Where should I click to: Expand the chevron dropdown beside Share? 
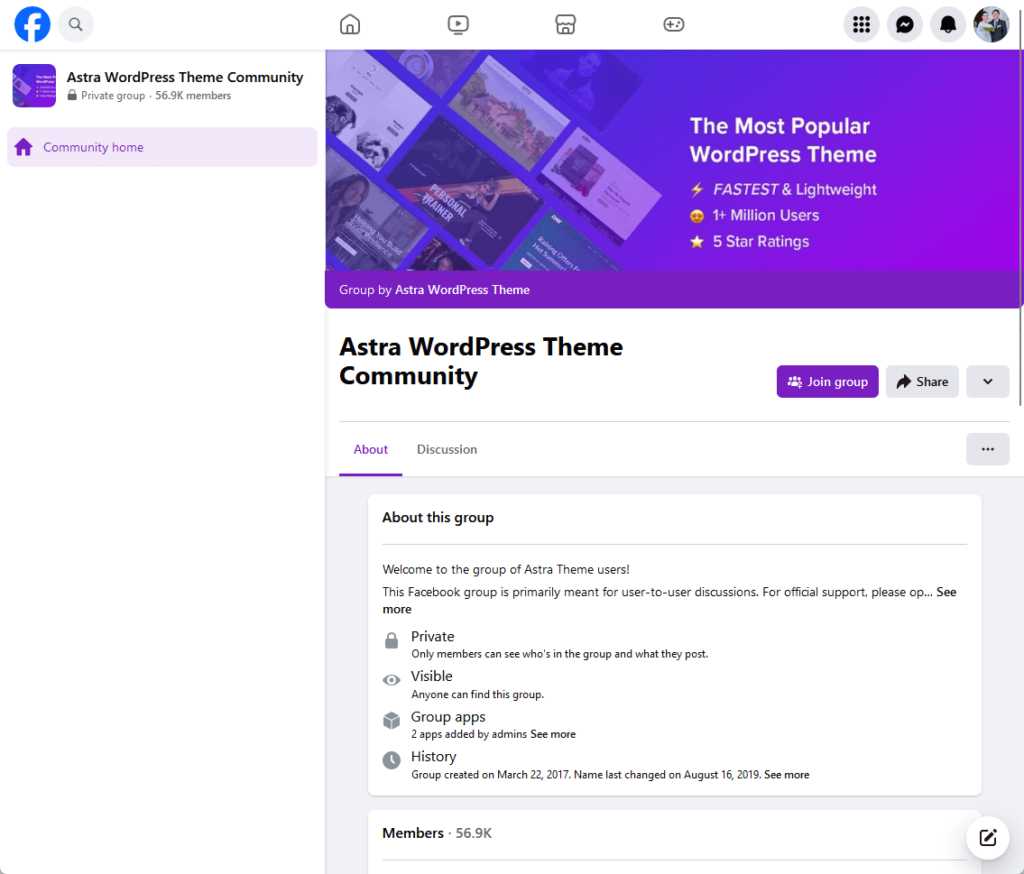click(x=987, y=381)
